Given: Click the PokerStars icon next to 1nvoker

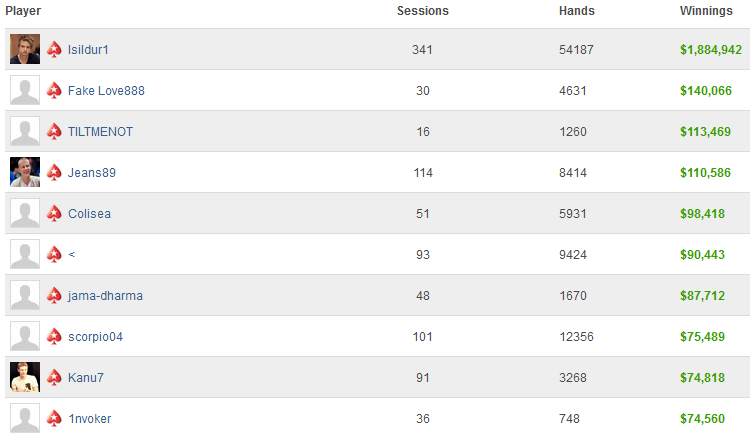Looking at the screenshot, I should point(54,419).
